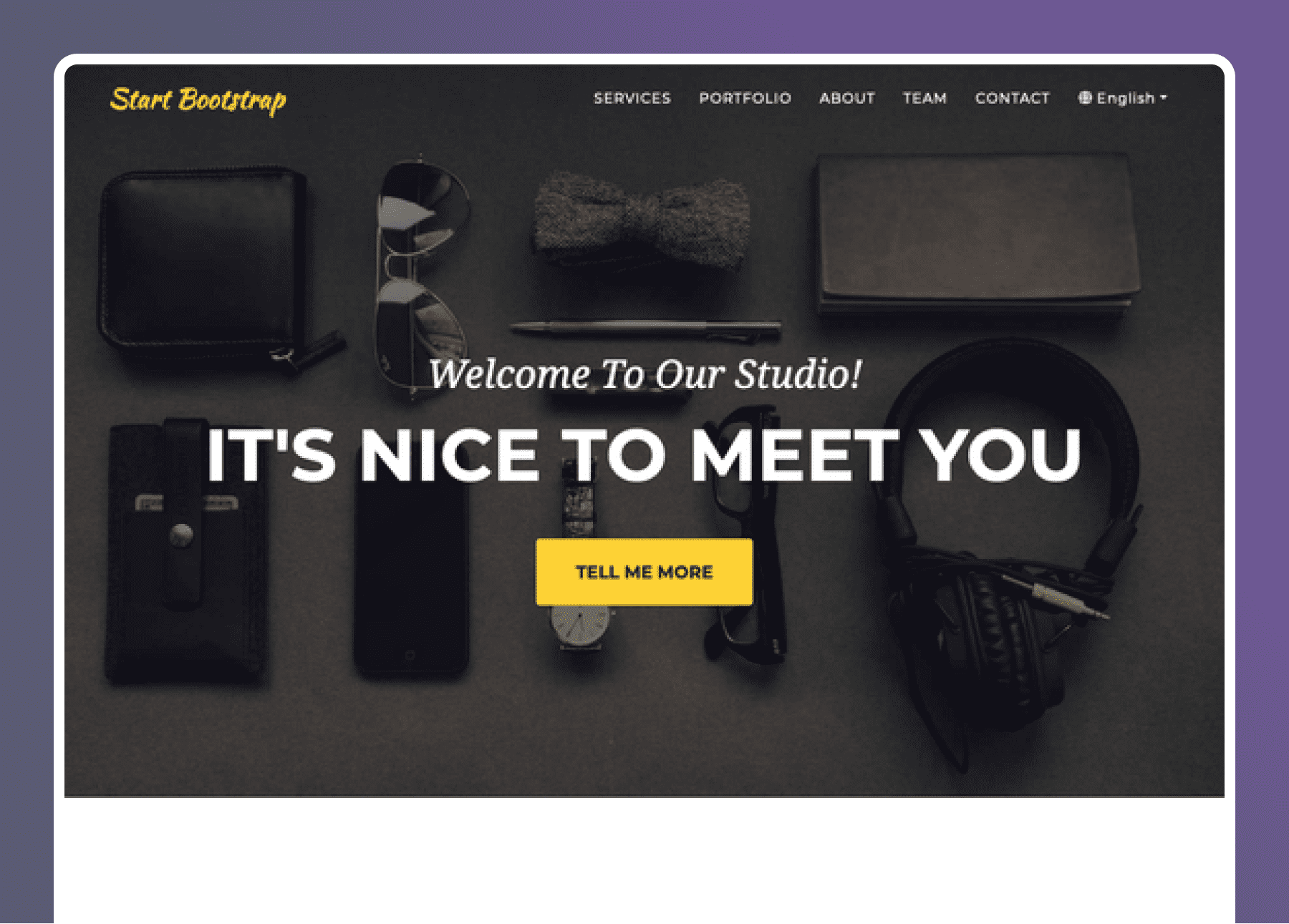Image resolution: width=1289 pixels, height=924 pixels.
Task: Click the globe language icon
Action: [x=1085, y=98]
